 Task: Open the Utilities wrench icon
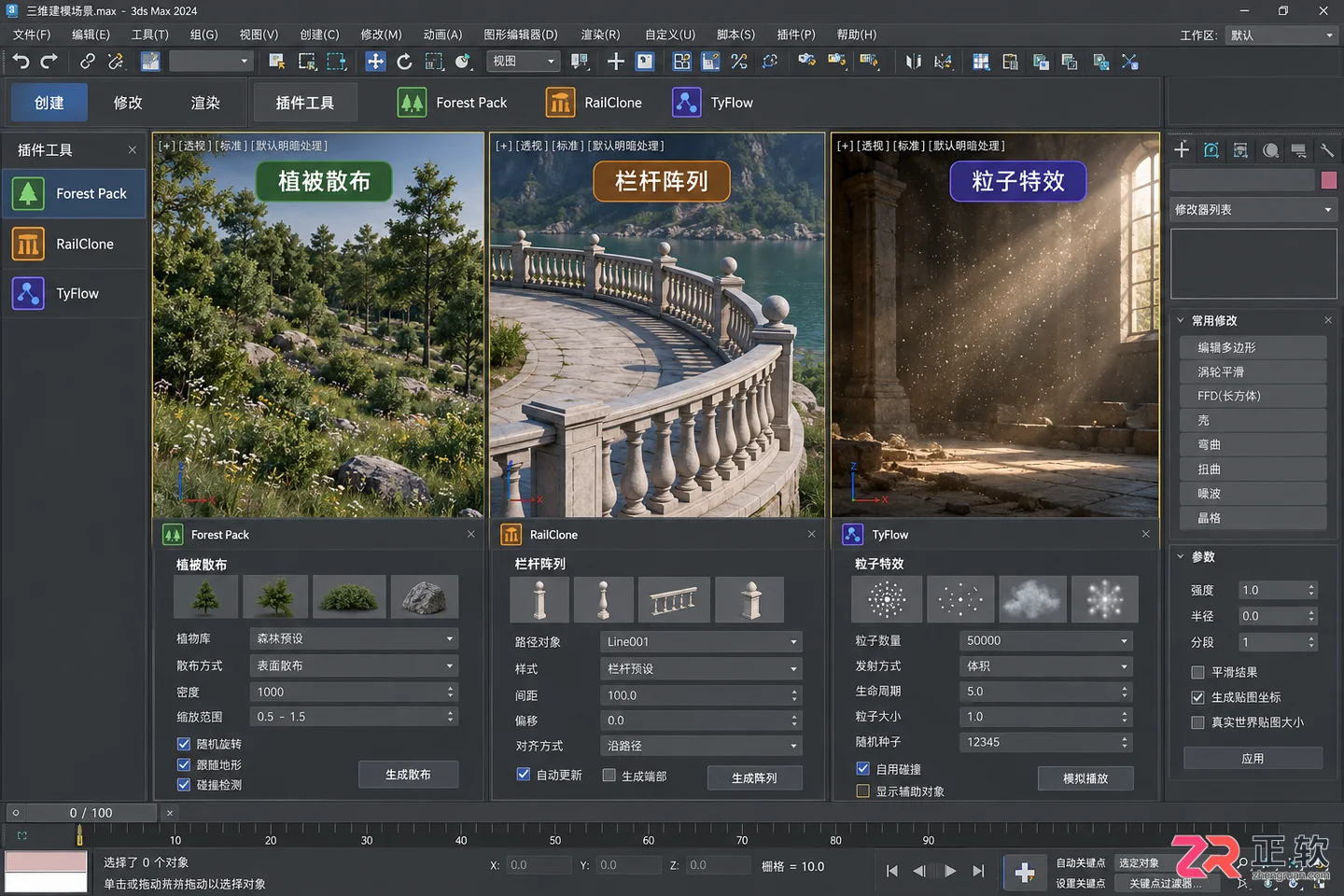(1327, 149)
